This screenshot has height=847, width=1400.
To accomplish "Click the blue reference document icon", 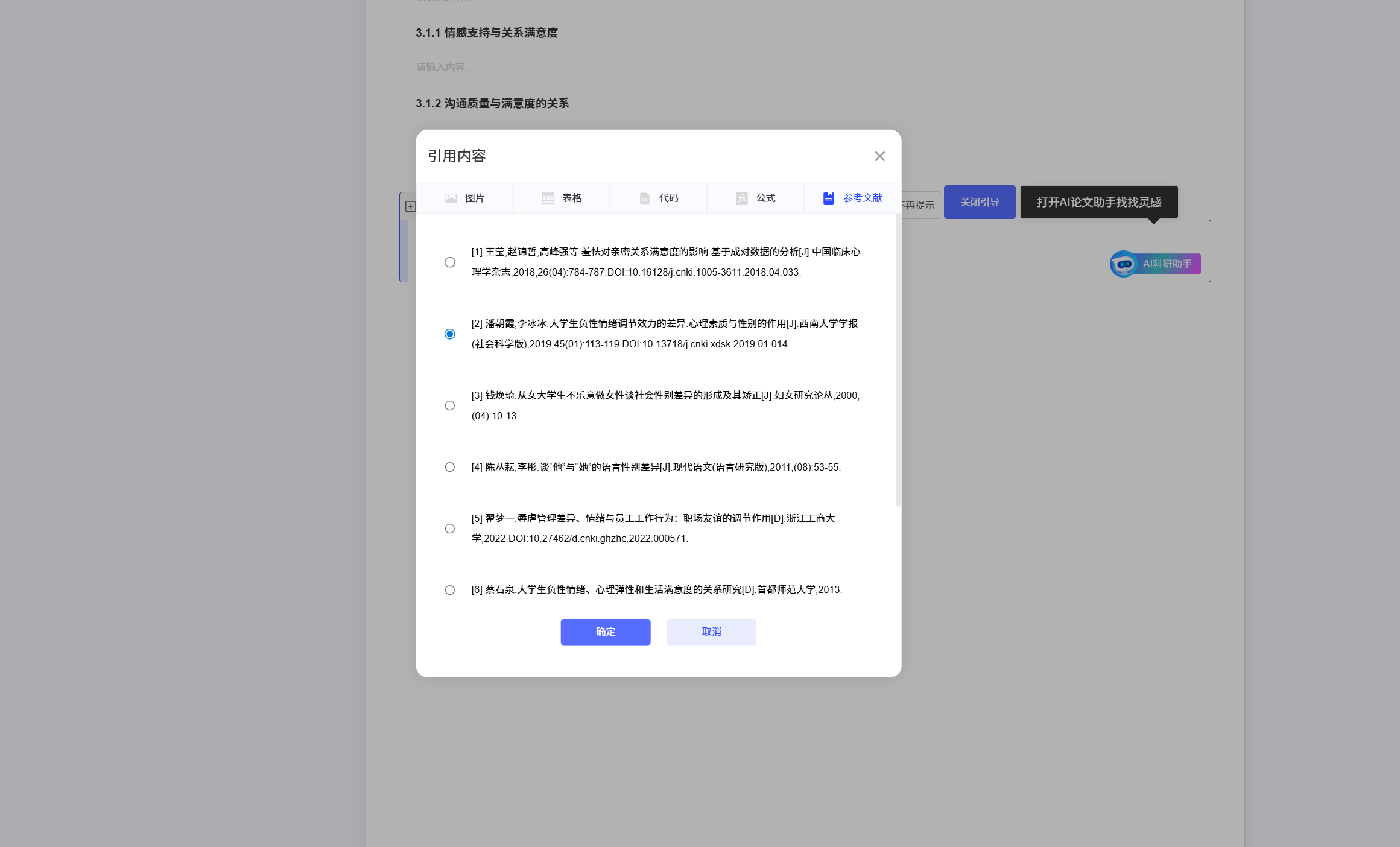I will pyautogui.click(x=829, y=198).
